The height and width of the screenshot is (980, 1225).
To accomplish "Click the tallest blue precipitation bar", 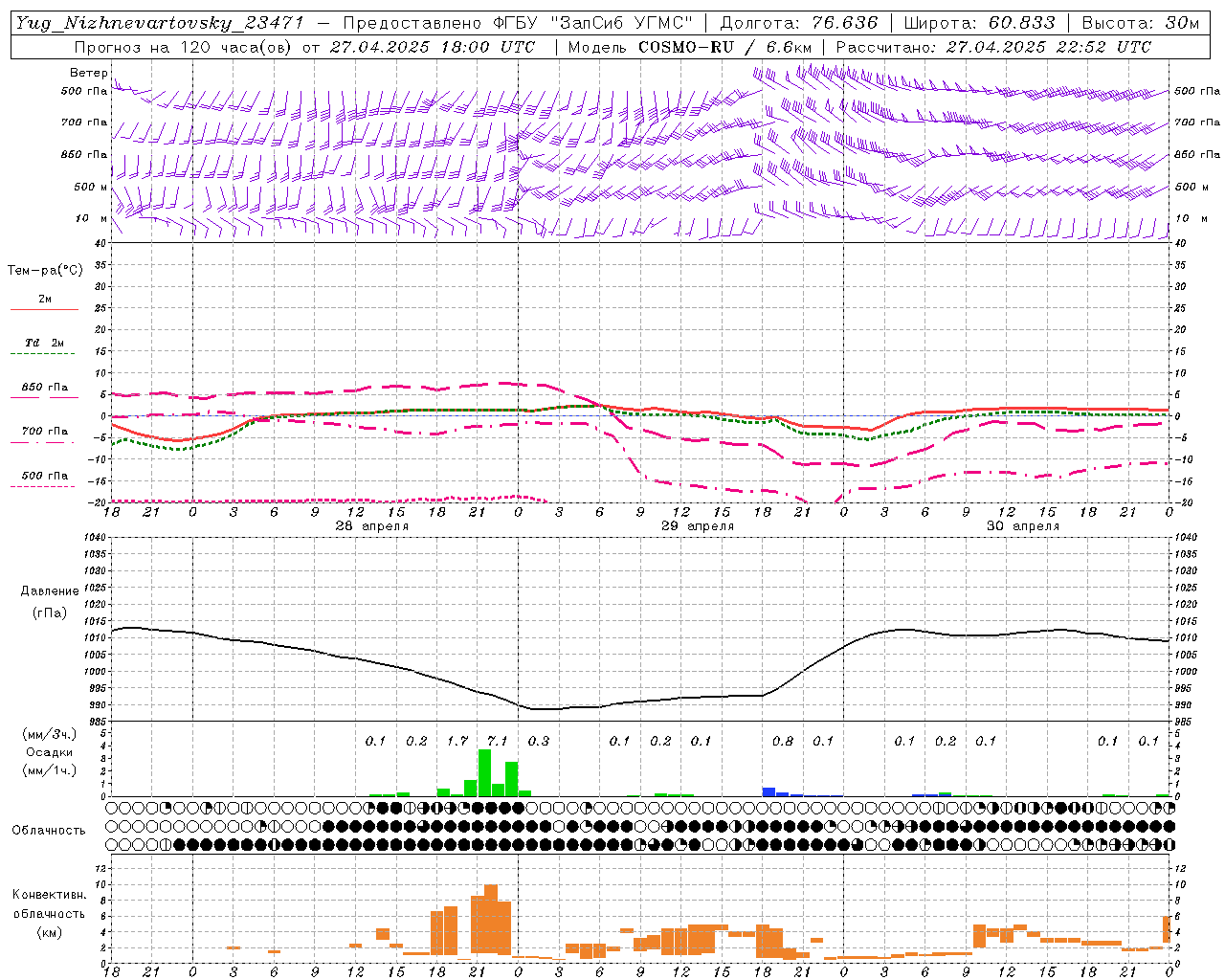I will click(768, 792).
